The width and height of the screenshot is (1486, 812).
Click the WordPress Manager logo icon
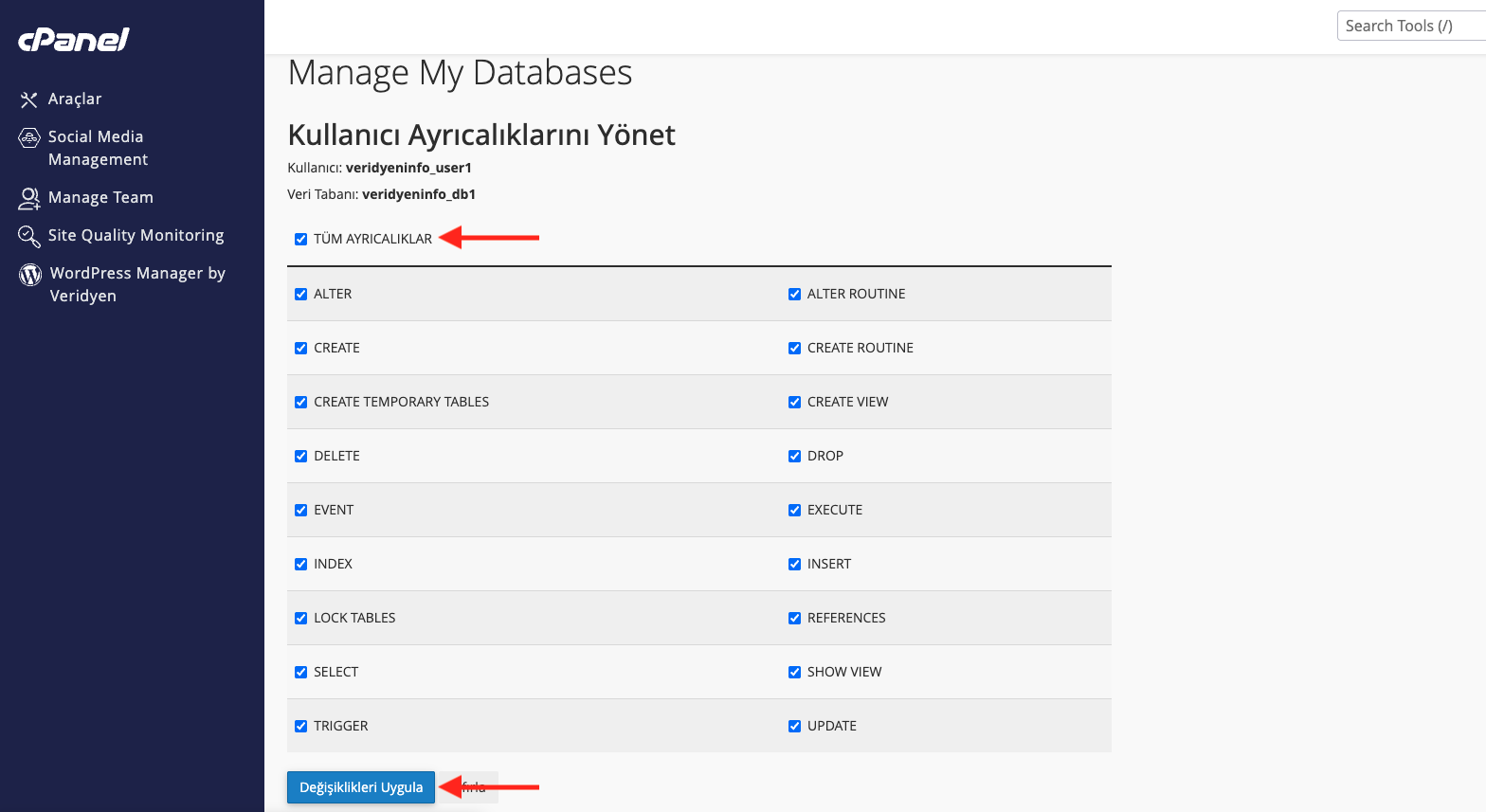click(x=30, y=275)
